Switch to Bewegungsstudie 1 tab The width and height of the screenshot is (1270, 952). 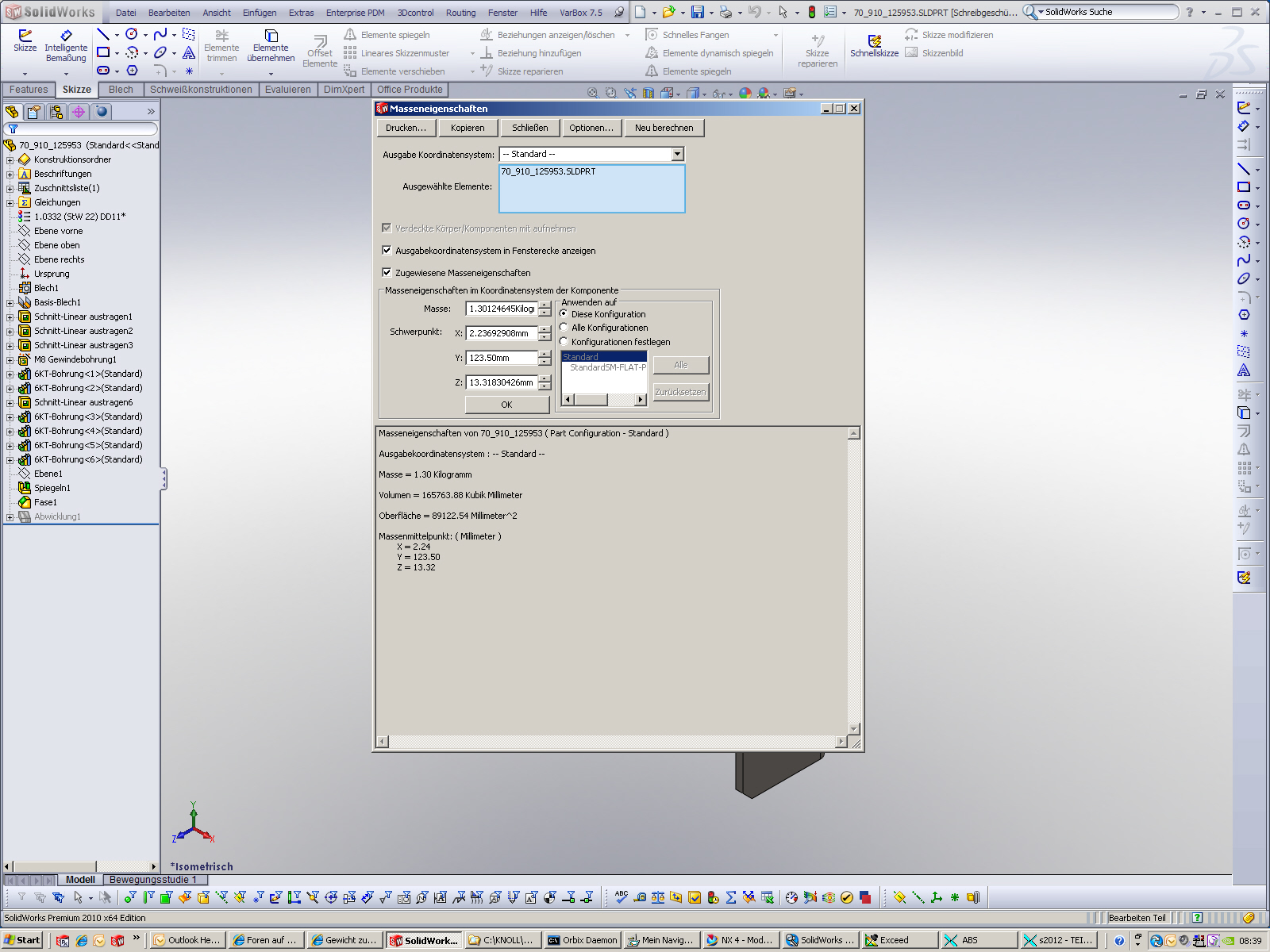(153, 880)
